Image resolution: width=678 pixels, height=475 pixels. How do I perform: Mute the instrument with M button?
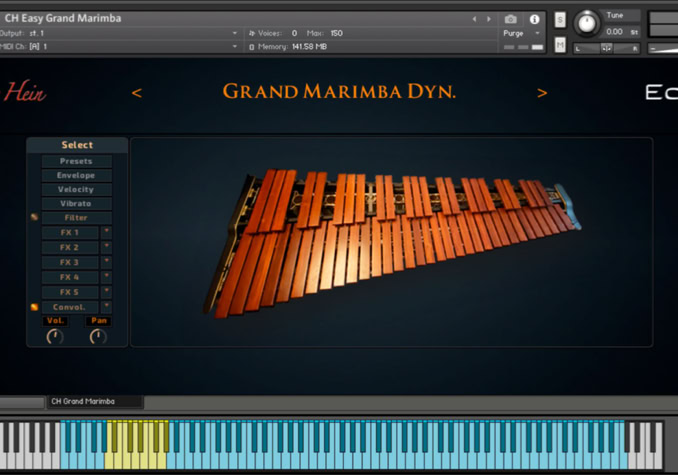click(x=560, y=45)
